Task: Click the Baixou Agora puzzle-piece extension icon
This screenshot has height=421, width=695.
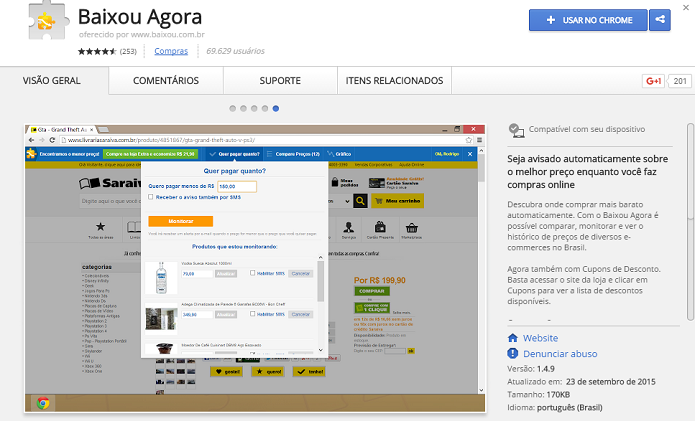Action: (x=49, y=21)
